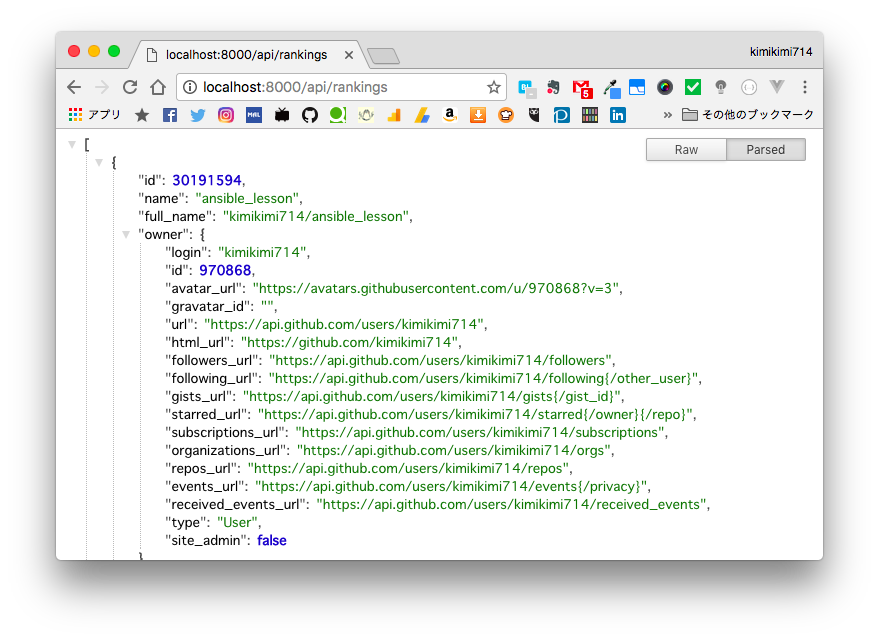The width and height of the screenshot is (879, 640).
Task: Collapse the "owner" object
Action: 126,234
